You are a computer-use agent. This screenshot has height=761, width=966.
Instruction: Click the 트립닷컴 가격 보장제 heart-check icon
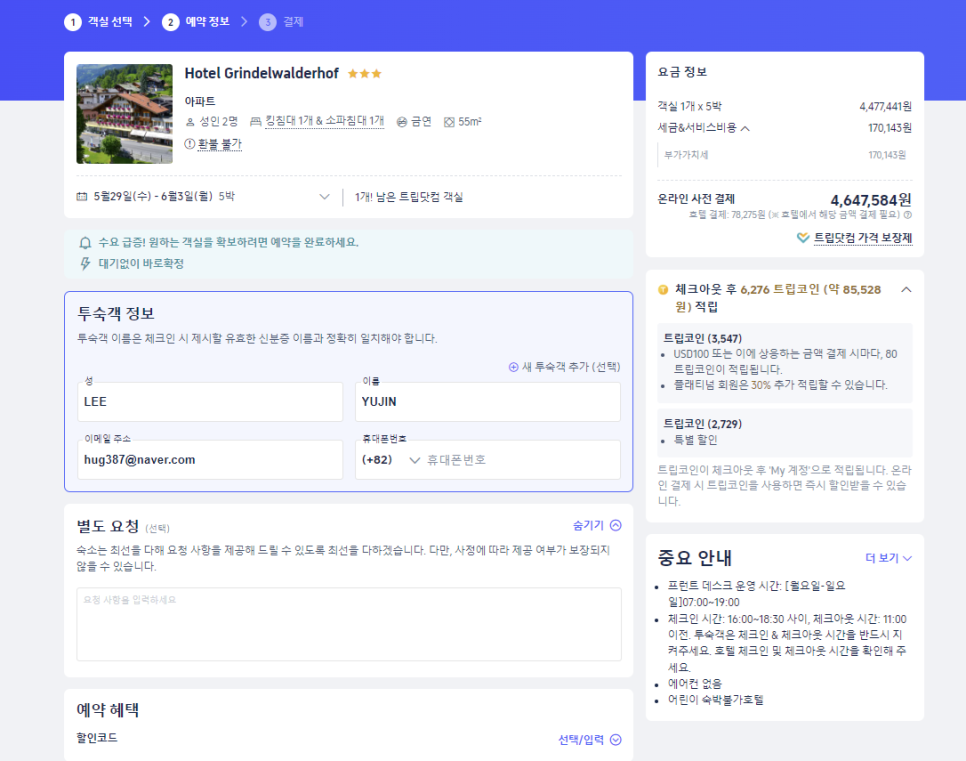point(803,238)
